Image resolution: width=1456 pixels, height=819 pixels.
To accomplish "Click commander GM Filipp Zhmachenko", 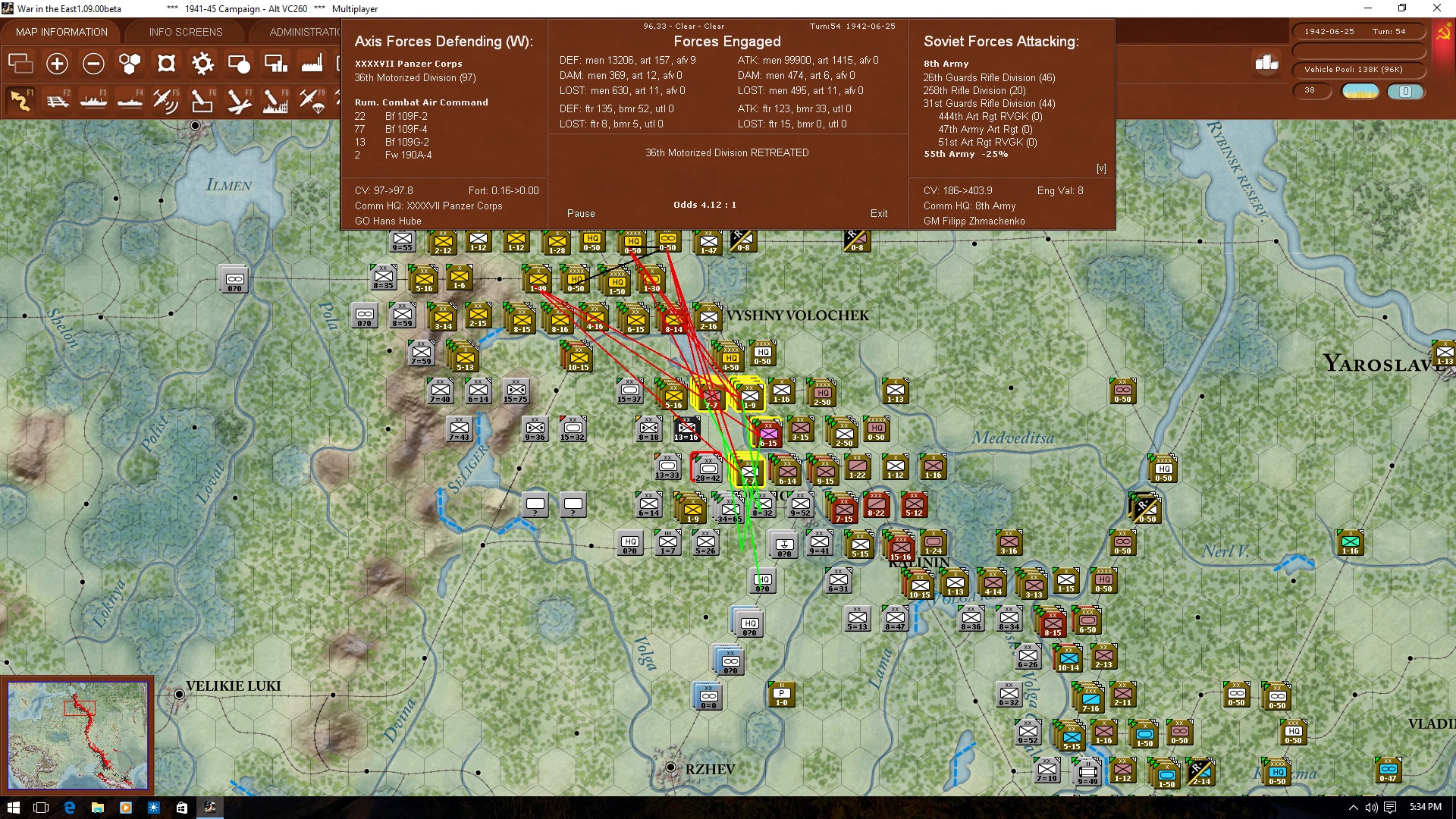I will pyautogui.click(x=974, y=221).
